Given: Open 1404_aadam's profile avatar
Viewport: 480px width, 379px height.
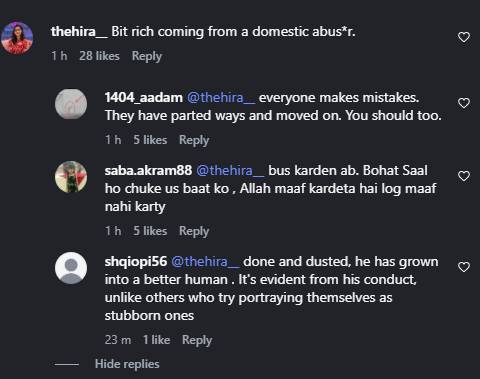Looking at the screenshot, I should point(71,104).
